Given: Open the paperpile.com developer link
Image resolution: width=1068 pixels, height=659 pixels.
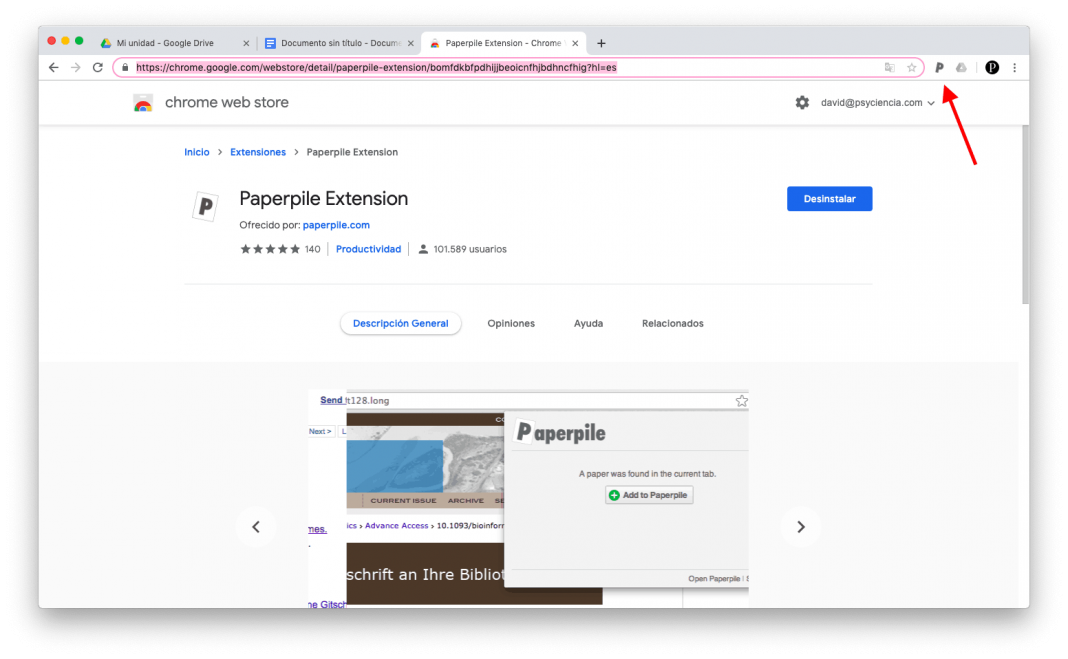Looking at the screenshot, I should point(336,225).
